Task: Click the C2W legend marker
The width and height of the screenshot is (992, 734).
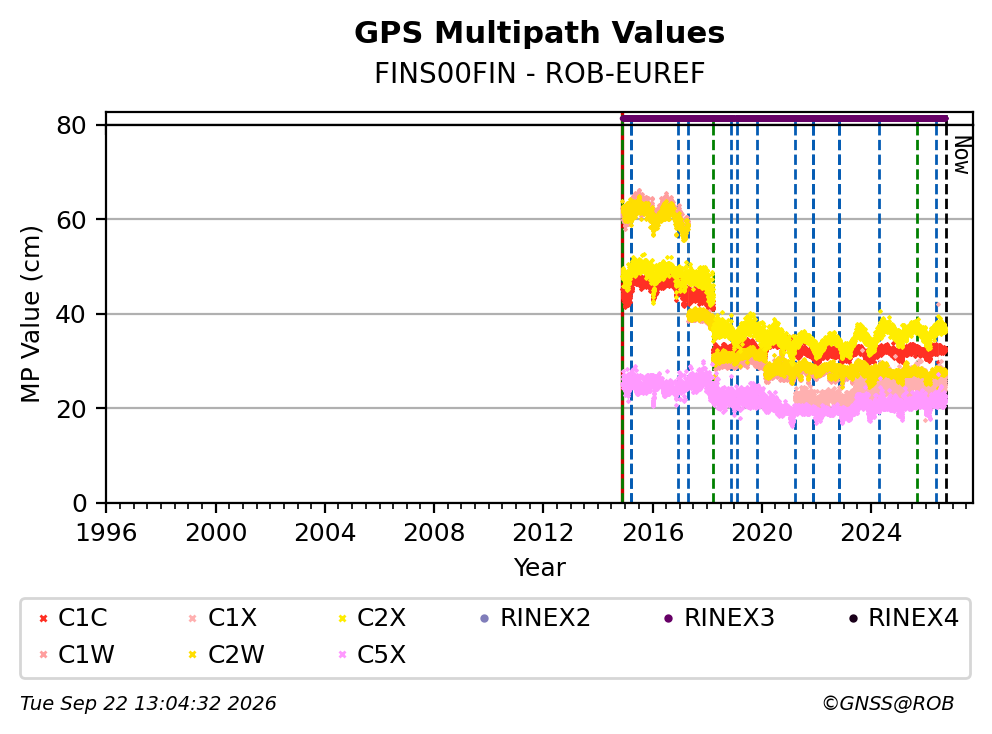Action: click(x=193, y=654)
